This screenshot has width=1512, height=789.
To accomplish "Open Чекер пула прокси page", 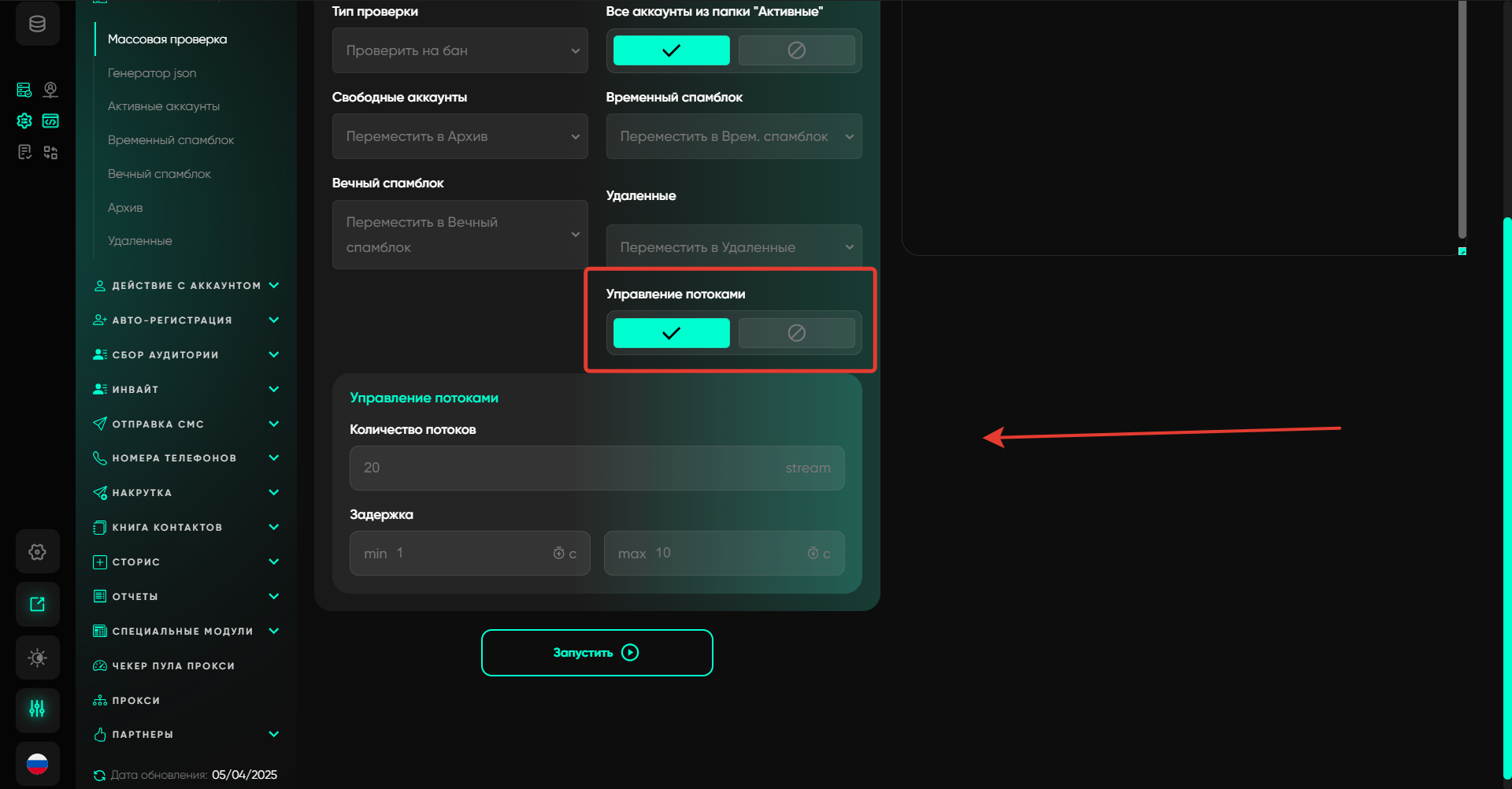I will tap(173, 666).
